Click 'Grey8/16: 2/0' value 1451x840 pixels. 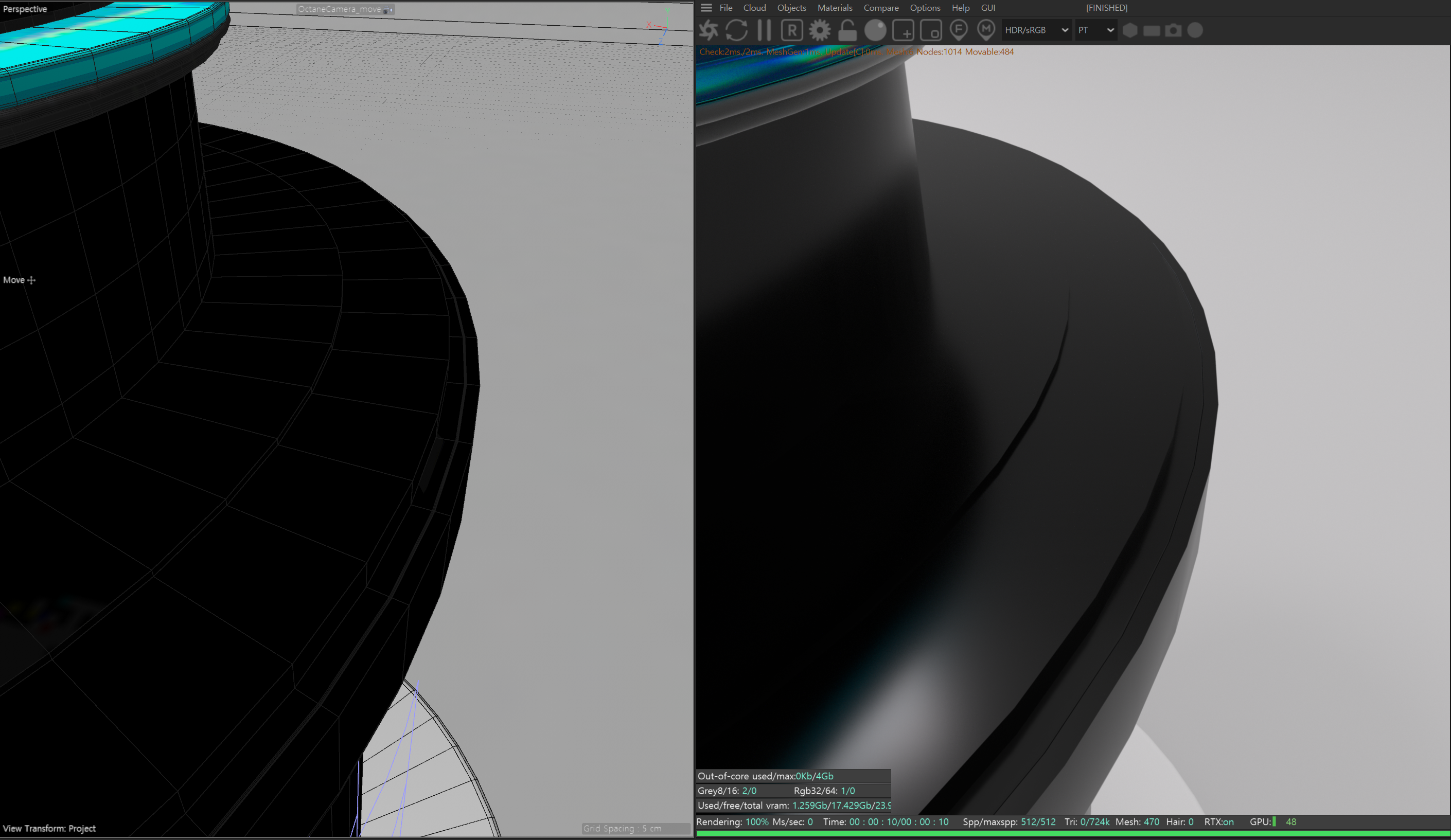click(727, 791)
